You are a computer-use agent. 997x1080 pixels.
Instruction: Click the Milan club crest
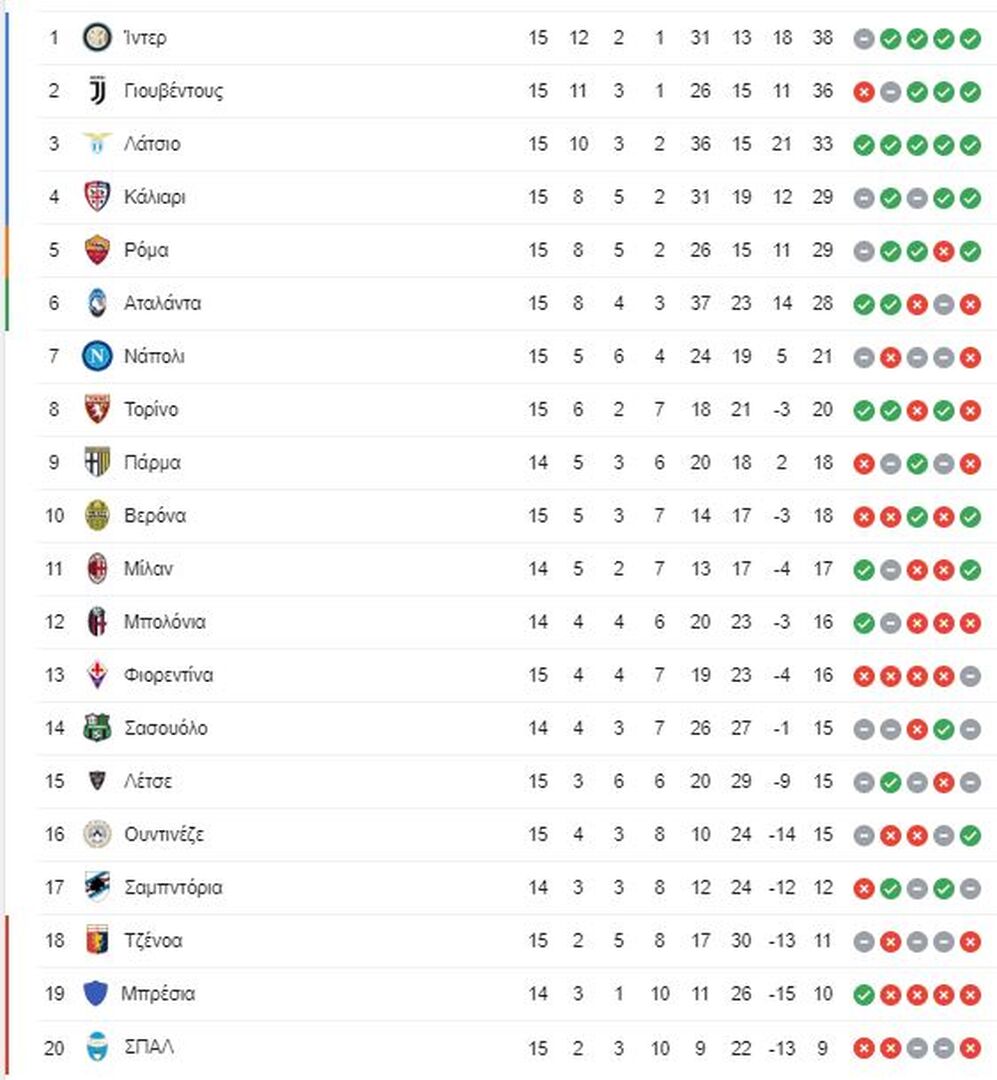97,568
